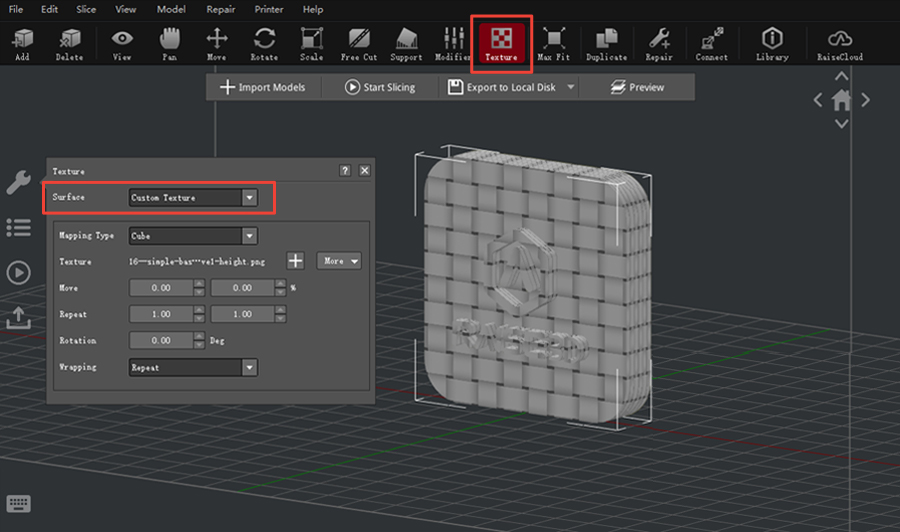Screen dimensions: 900x532
Task: Click the home view icon
Action: pyautogui.click(x=841, y=100)
